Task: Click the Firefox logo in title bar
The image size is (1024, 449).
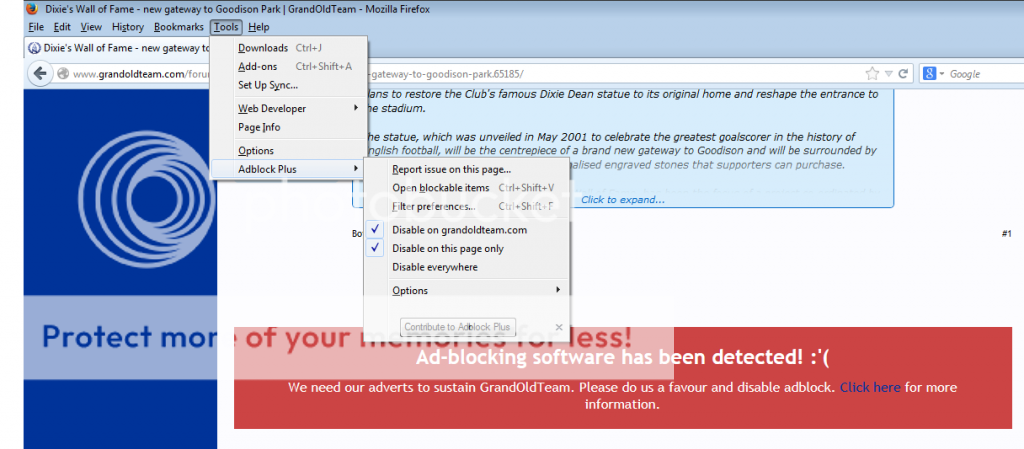Action: tap(31, 9)
